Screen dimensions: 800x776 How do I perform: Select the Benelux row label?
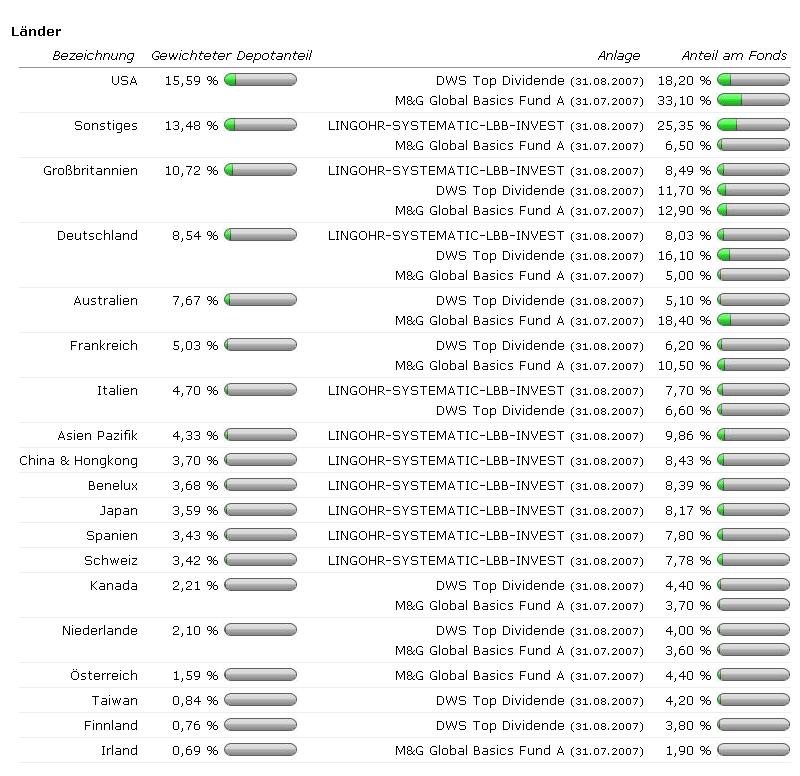pyautogui.click(x=113, y=486)
